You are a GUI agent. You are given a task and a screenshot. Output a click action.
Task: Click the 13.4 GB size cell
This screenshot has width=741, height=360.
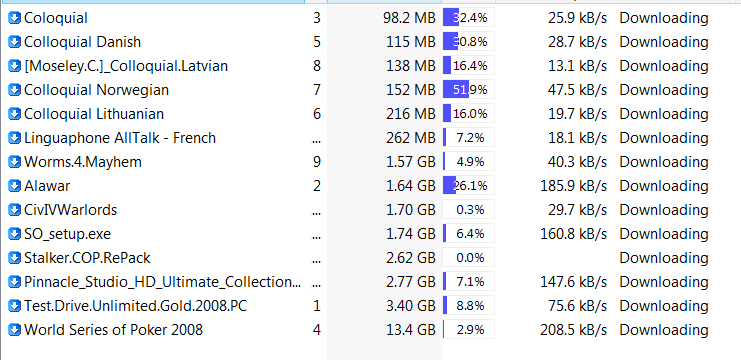pos(410,330)
